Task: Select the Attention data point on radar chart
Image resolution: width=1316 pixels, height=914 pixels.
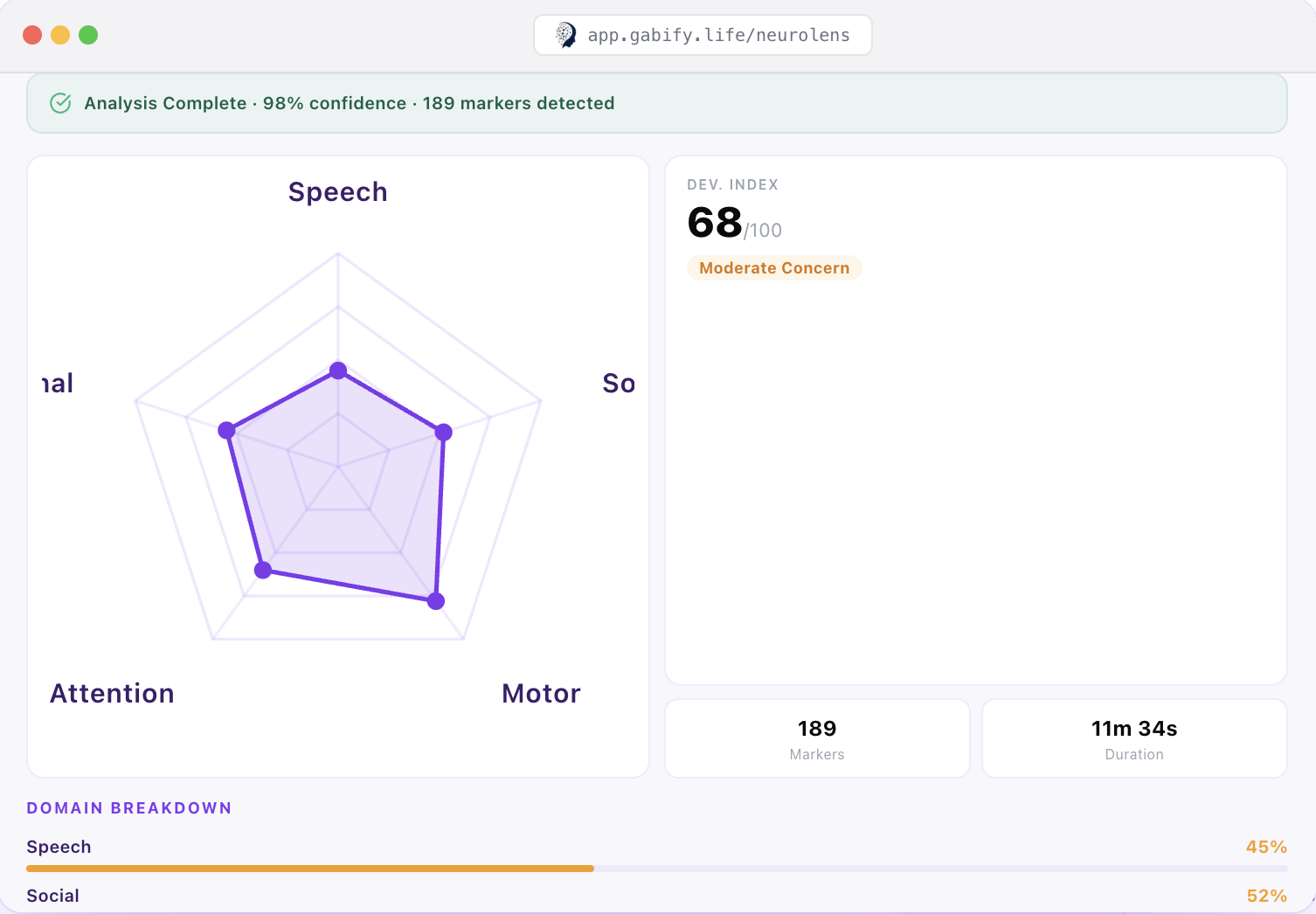Action: point(263,571)
